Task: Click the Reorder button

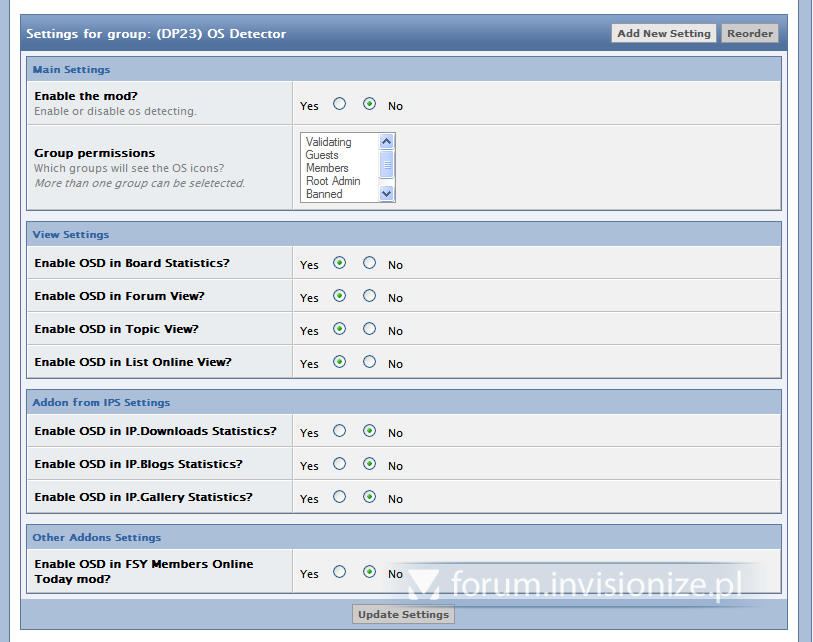Action: point(750,33)
